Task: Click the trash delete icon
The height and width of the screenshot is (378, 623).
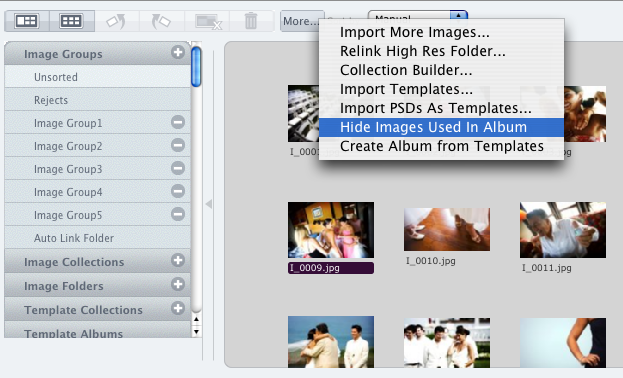Action: coord(251,21)
